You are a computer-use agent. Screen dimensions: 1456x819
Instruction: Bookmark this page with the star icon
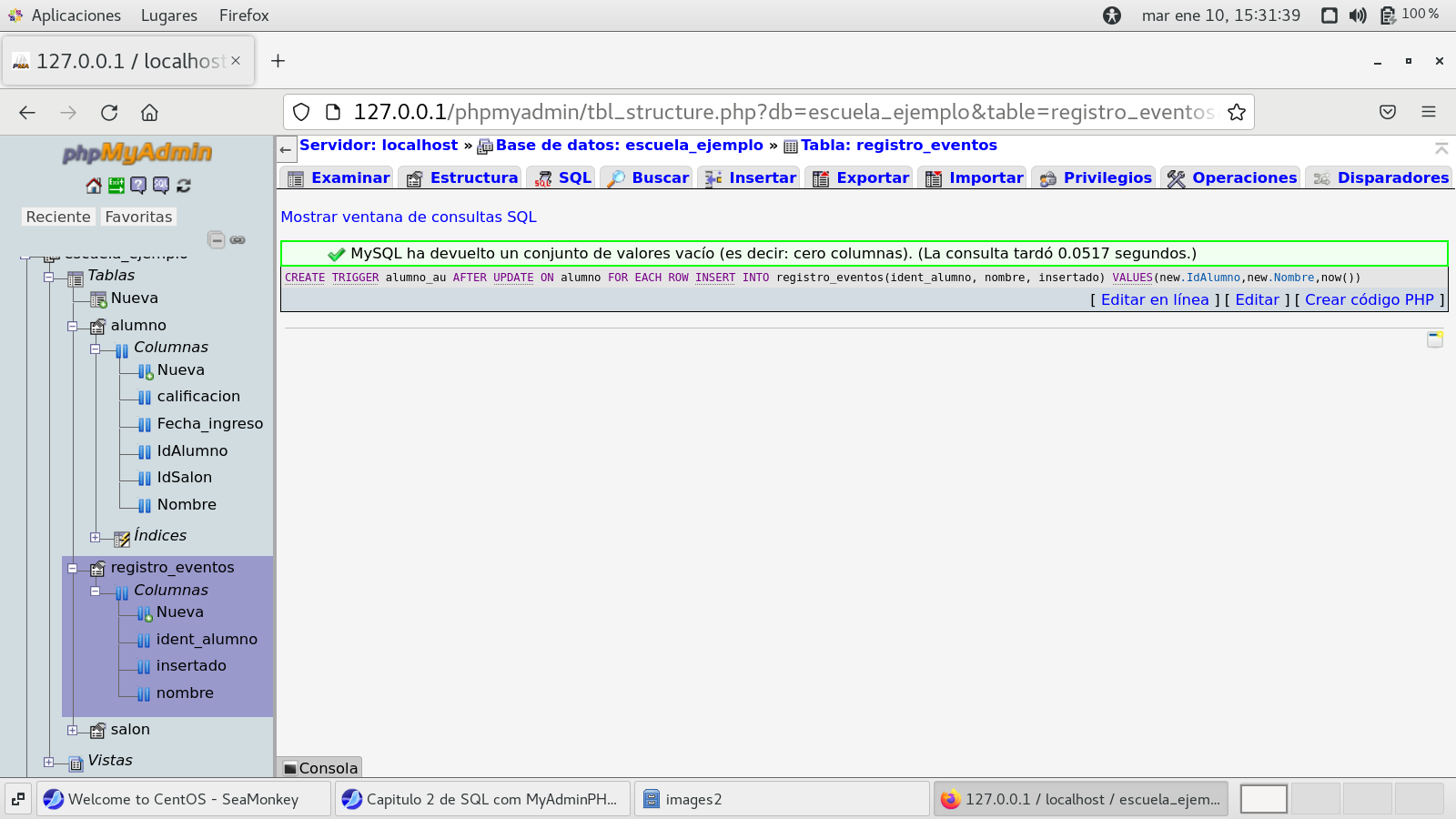(x=1236, y=112)
